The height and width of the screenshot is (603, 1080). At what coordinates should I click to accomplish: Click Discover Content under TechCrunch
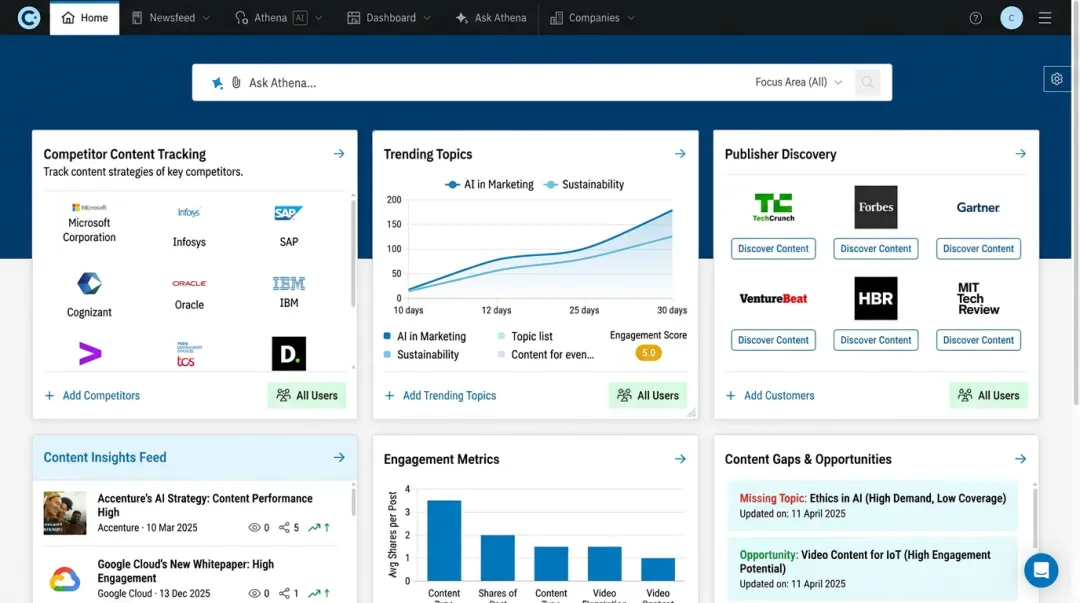tap(773, 249)
